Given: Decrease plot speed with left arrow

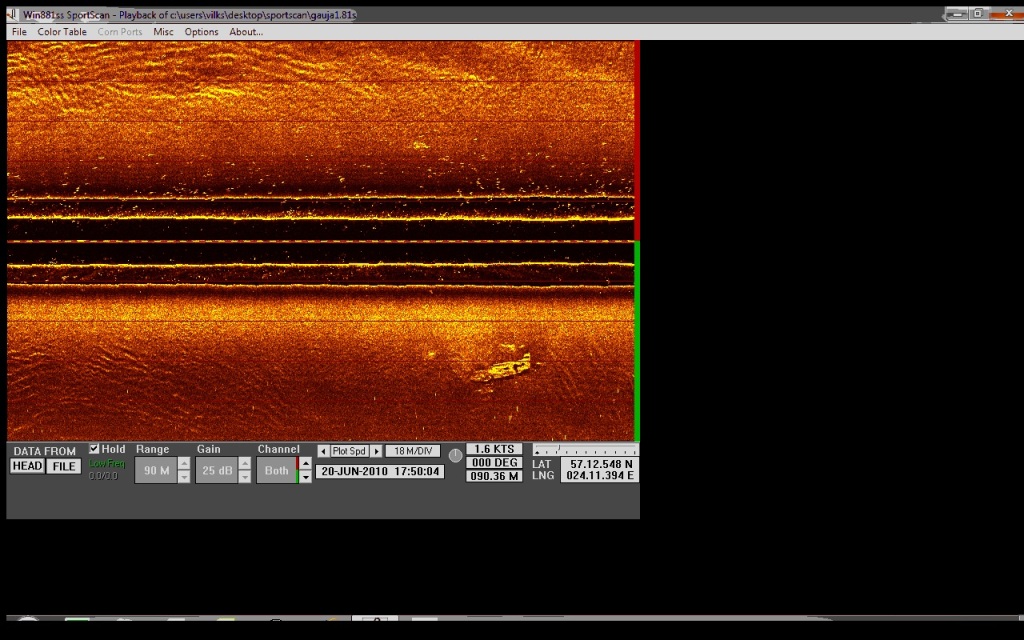Looking at the screenshot, I should [323, 451].
